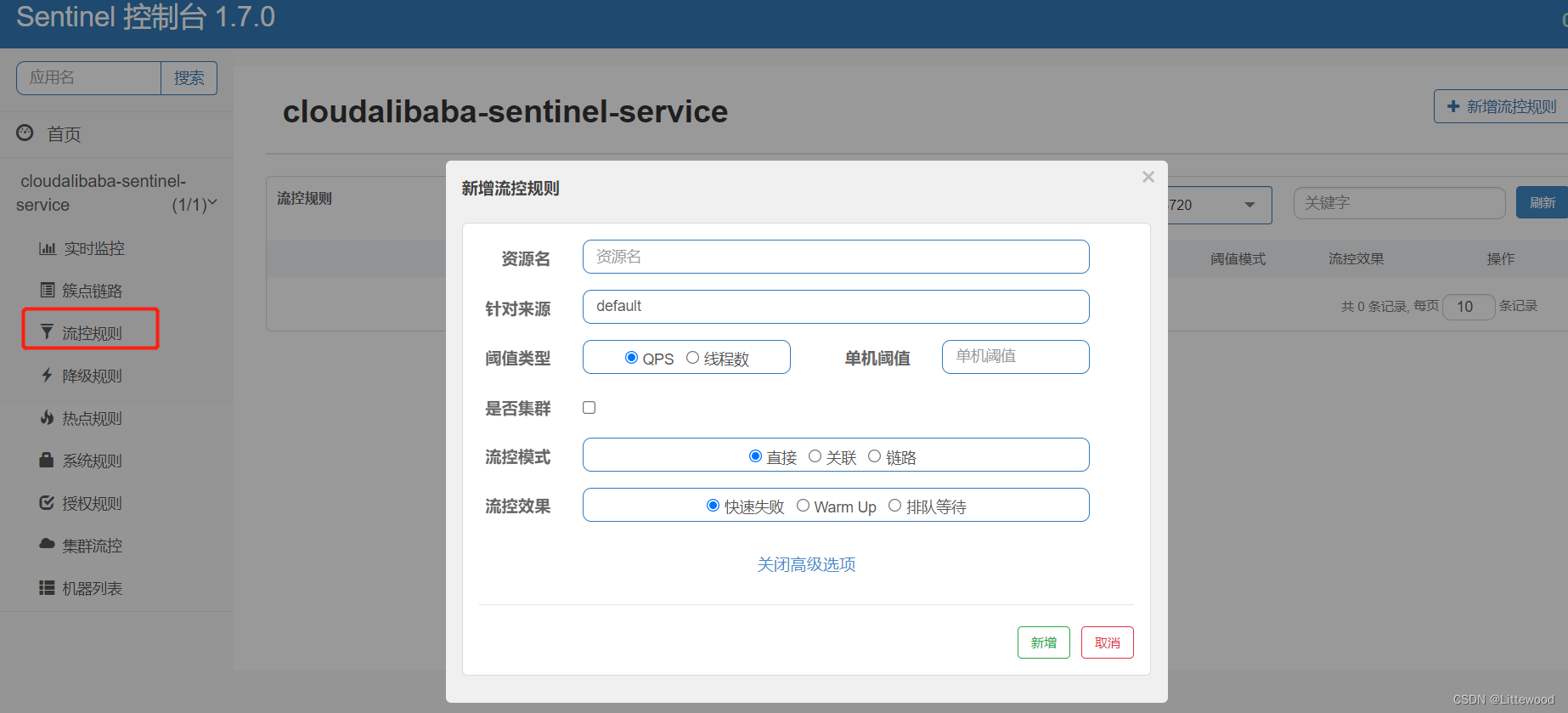Click the 系统规则 lock icon
The height and width of the screenshot is (713, 1568).
(47, 460)
